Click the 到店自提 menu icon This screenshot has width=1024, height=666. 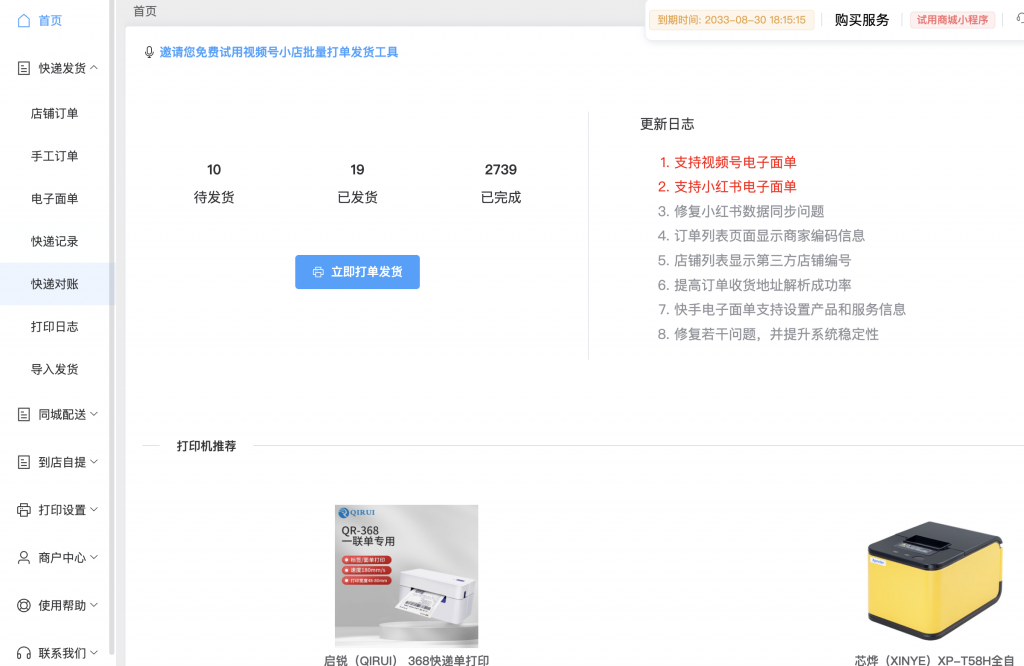click(x=24, y=462)
